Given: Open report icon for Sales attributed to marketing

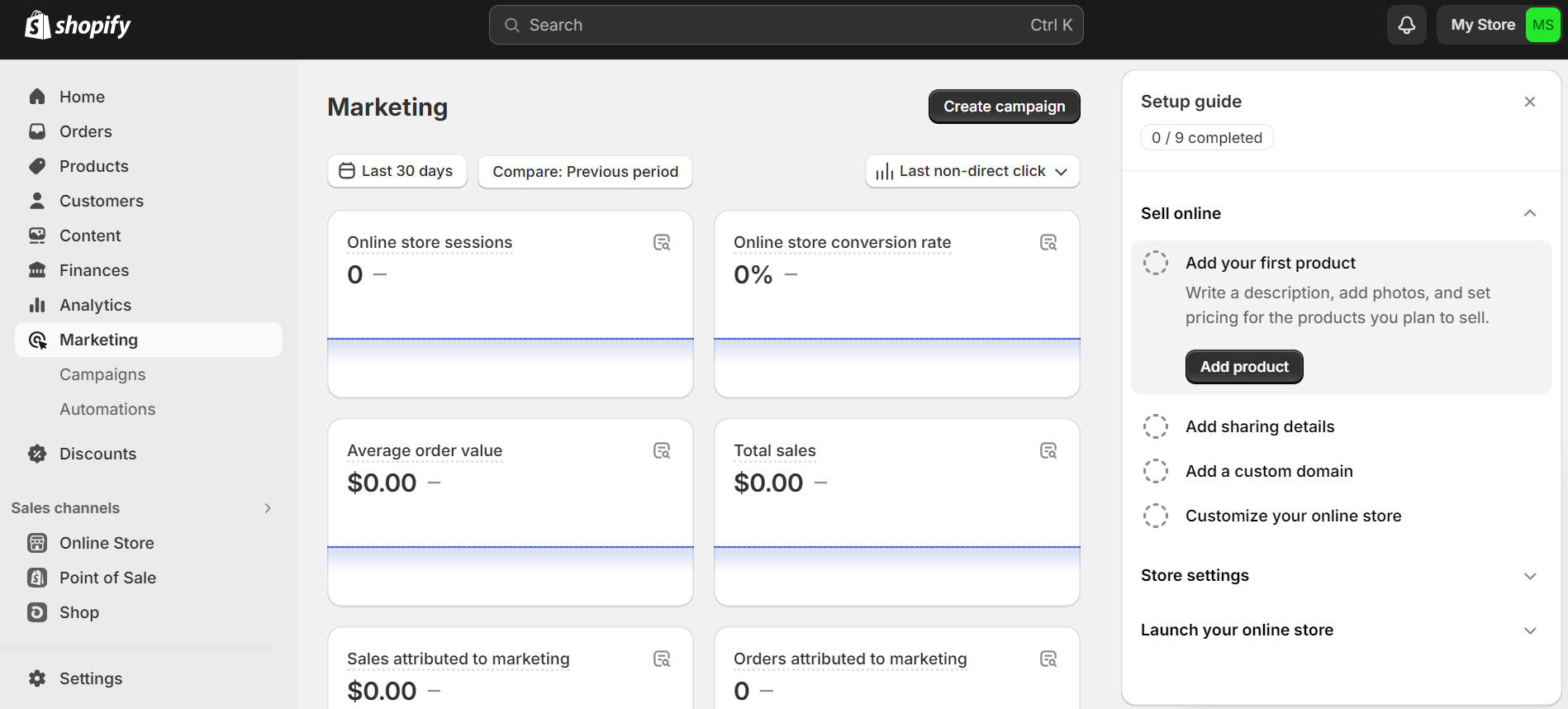Looking at the screenshot, I should click(x=662, y=659).
